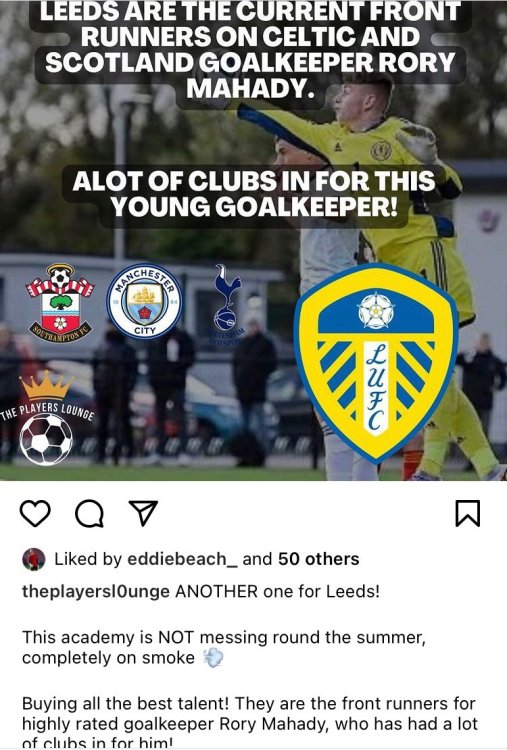507x750 pixels.
Task: Open eddiebeach_ username link
Action: [182, 559]
